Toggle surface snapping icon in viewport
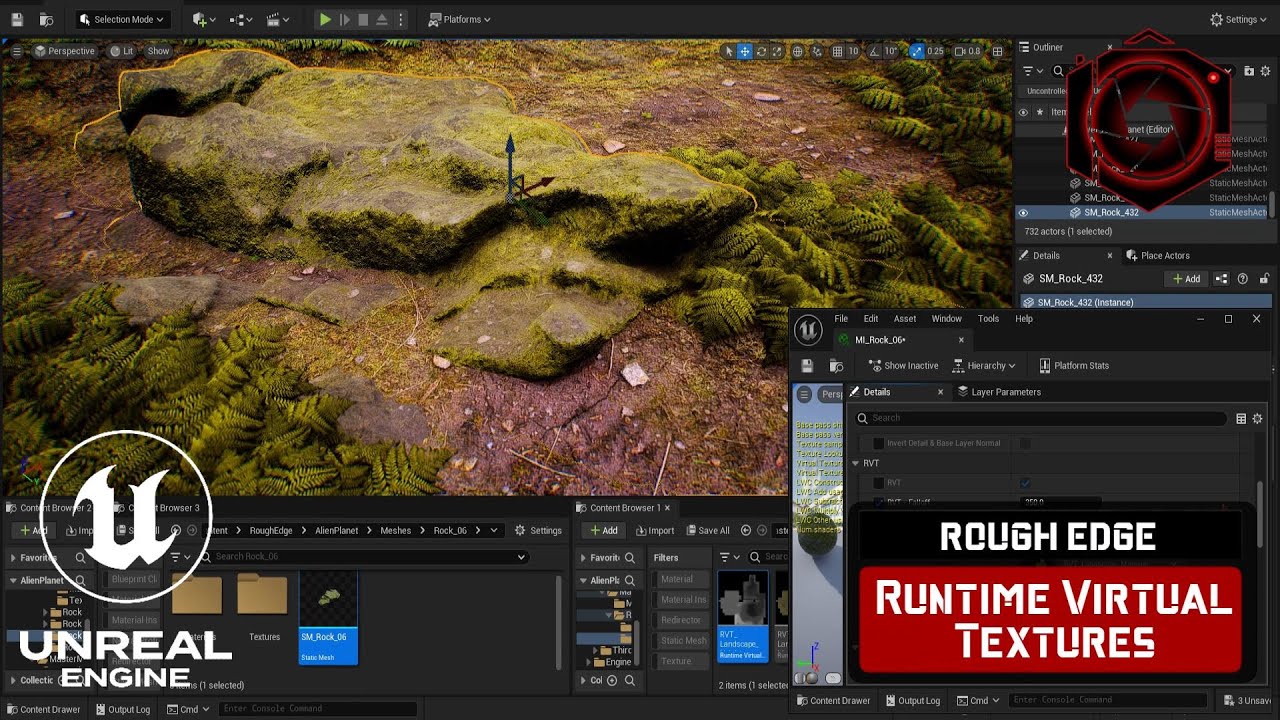 coord(817,51)
